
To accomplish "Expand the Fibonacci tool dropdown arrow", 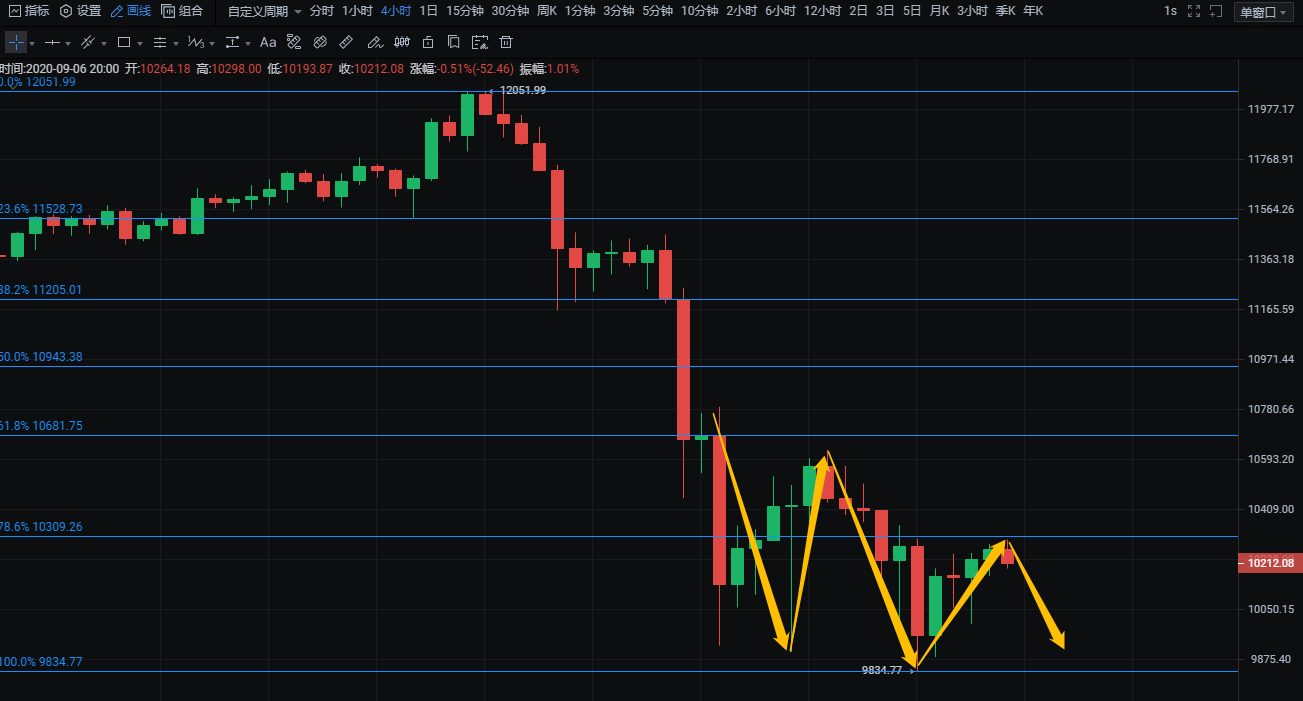I will click(176, 44).
